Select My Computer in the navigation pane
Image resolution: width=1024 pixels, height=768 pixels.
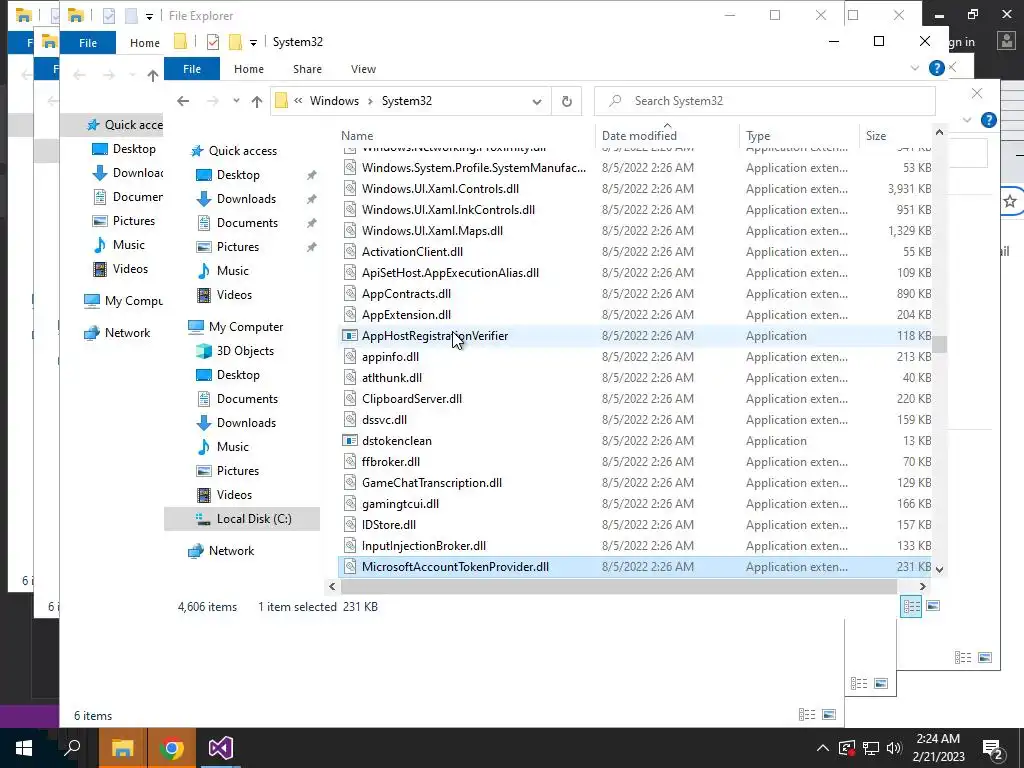tap(246, 327)
